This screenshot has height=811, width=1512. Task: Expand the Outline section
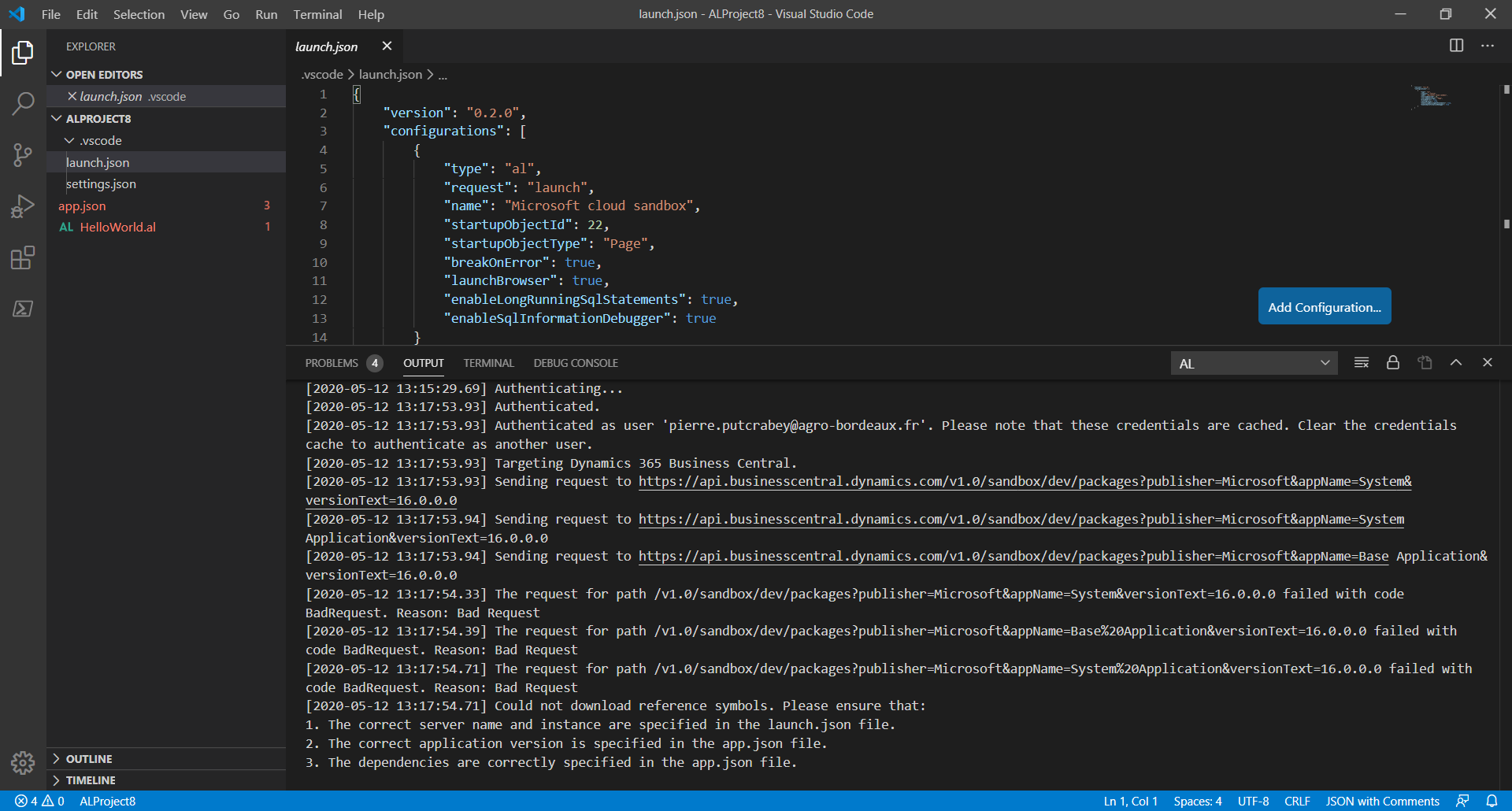167,759
